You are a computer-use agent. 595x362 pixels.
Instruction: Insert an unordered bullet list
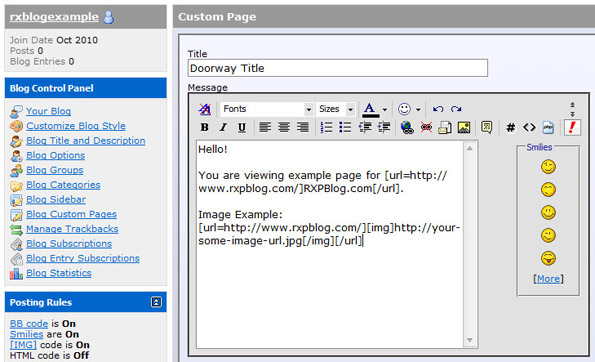point(345,127)
